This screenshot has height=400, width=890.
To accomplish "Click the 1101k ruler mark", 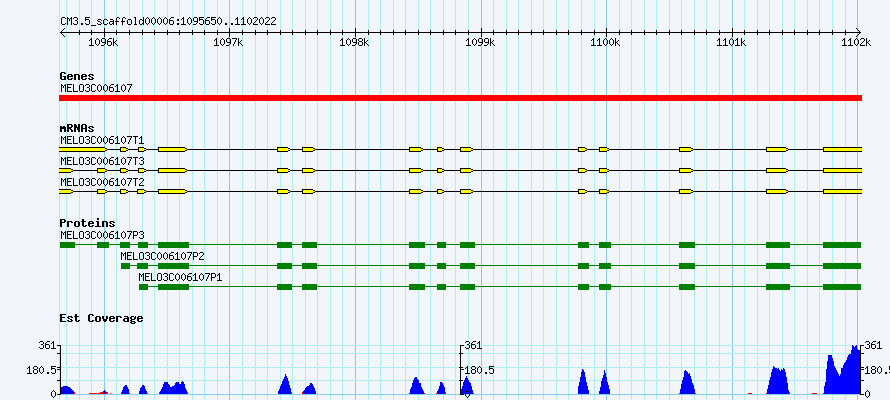I will [x=732, y=43].
